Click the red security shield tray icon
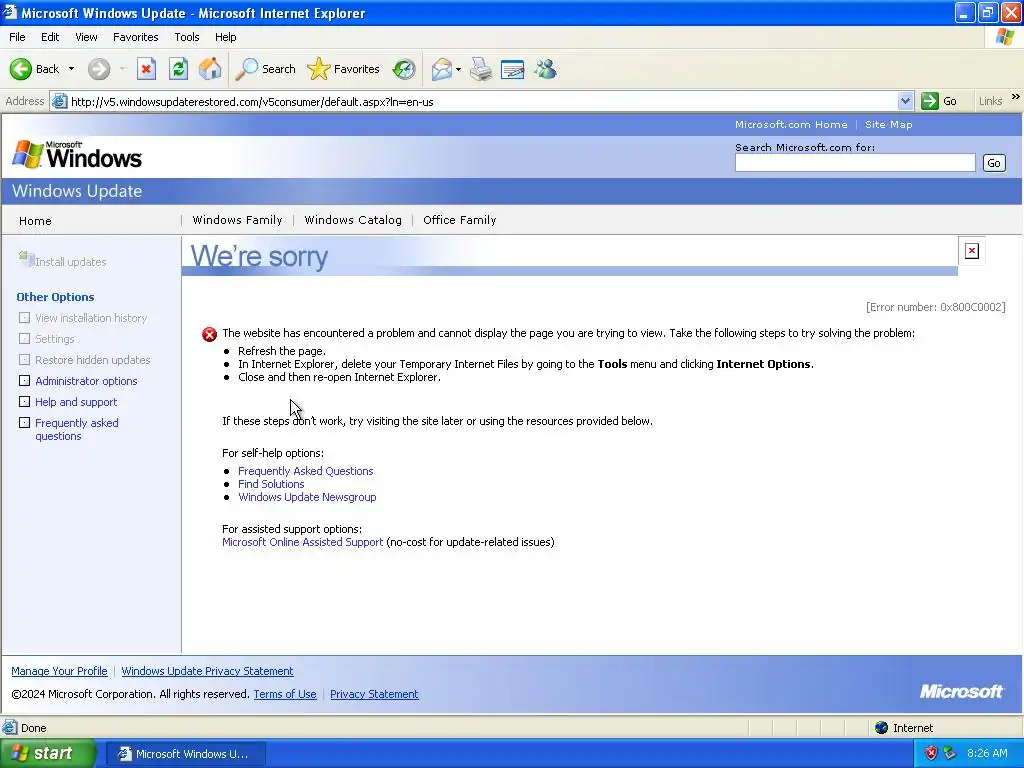Viewport: 1024px width, 768px height. tap(931, 753)
